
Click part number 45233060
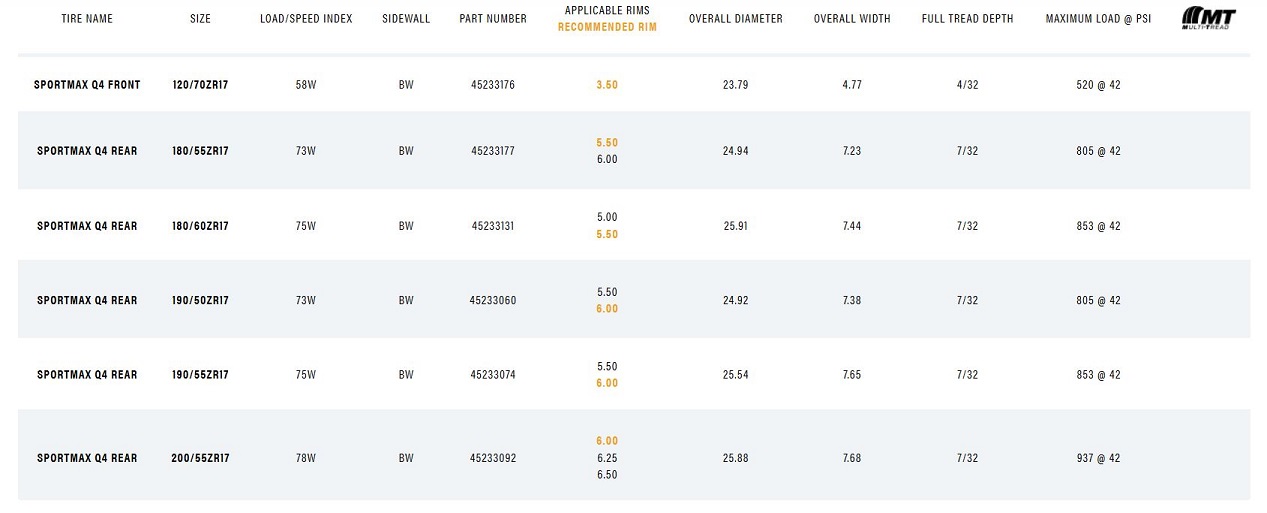point(493,300)
